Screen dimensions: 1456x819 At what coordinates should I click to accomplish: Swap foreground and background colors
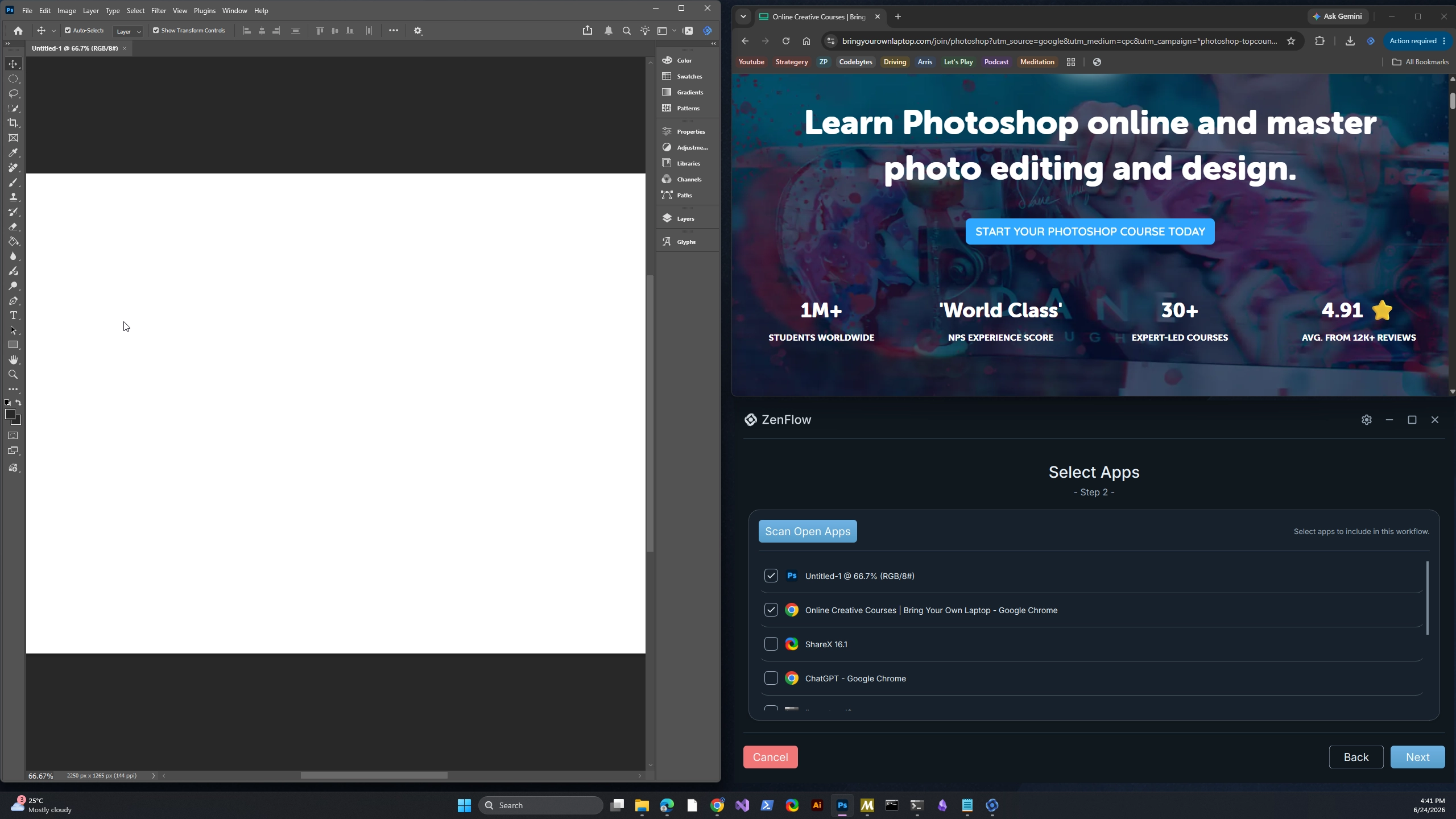pos(19,403)
